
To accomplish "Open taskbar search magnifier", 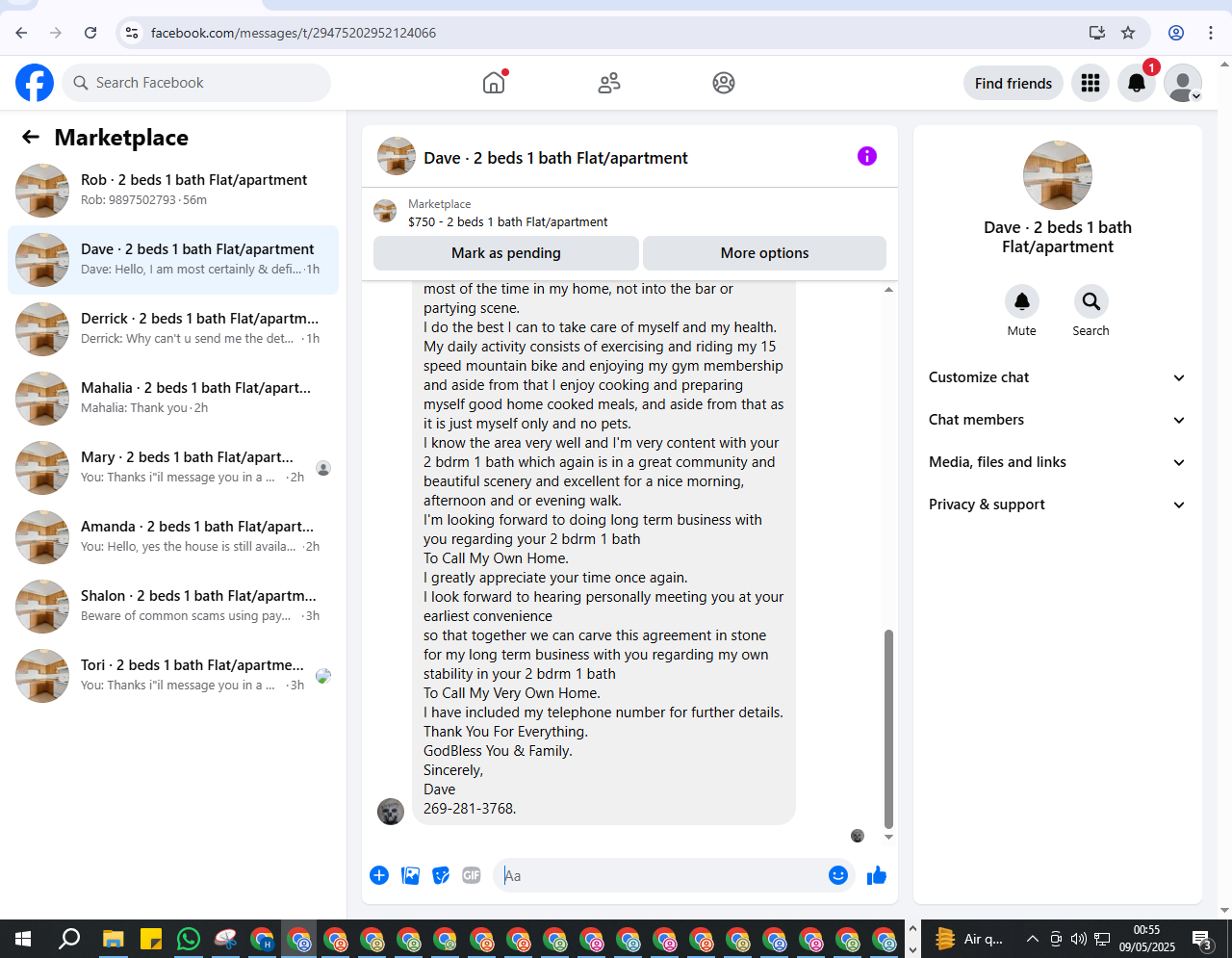I will tap(69, 939).
